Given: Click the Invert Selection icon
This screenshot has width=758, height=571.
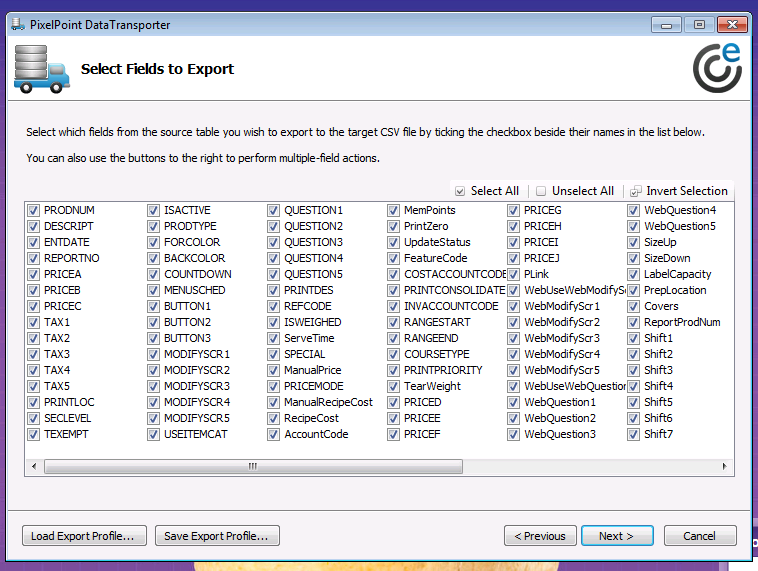Looking at the screenshot, I should click(x=635, y=191).
